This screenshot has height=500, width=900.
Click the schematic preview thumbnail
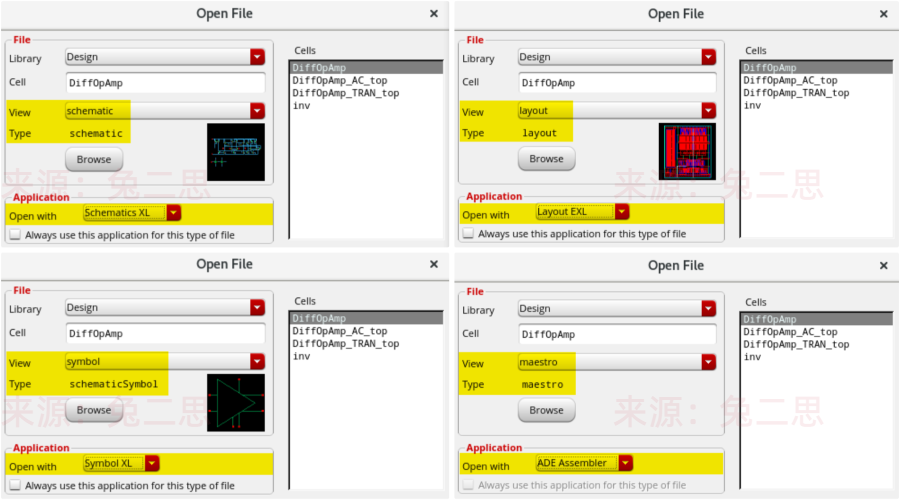[236, 152]
